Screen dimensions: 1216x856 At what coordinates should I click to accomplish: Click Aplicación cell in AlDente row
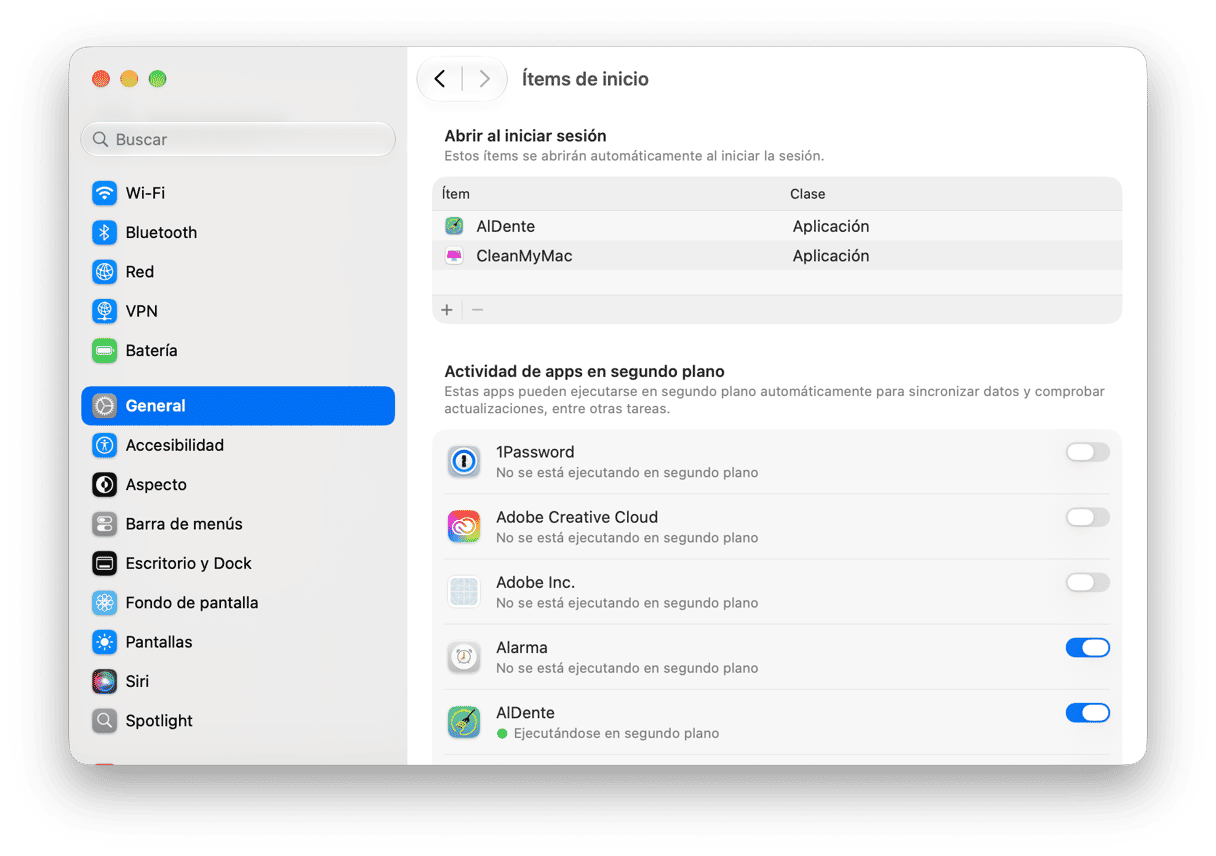click(x=831, y=226)
